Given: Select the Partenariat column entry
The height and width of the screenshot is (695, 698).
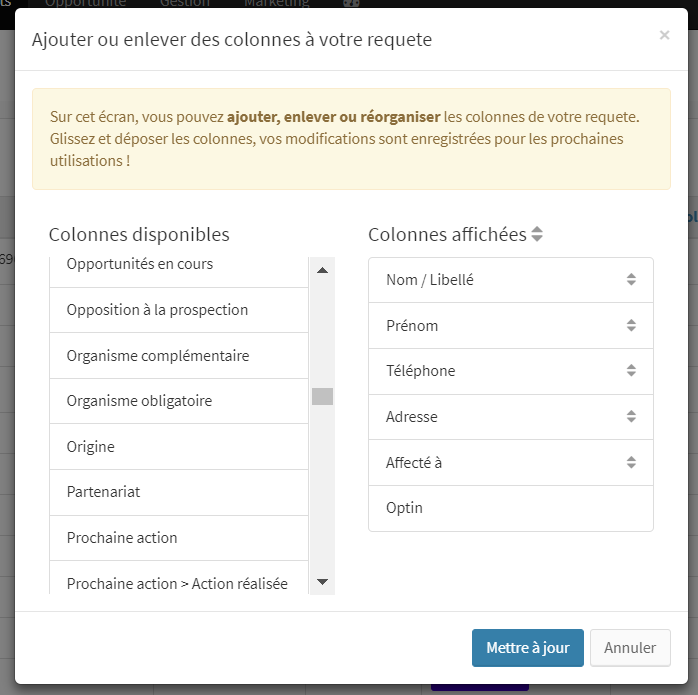Looking at the screenshot, I should 179,492.
